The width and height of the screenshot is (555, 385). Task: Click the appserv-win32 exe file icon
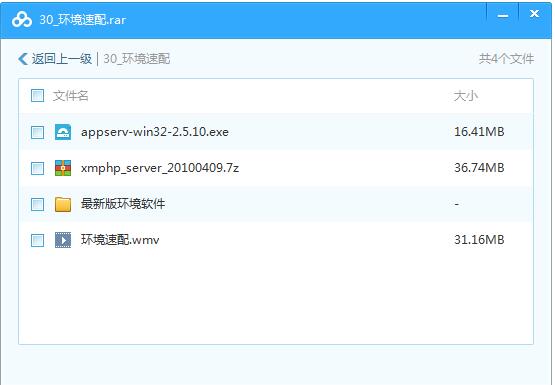pyautogui.click(x=63, y=132)
